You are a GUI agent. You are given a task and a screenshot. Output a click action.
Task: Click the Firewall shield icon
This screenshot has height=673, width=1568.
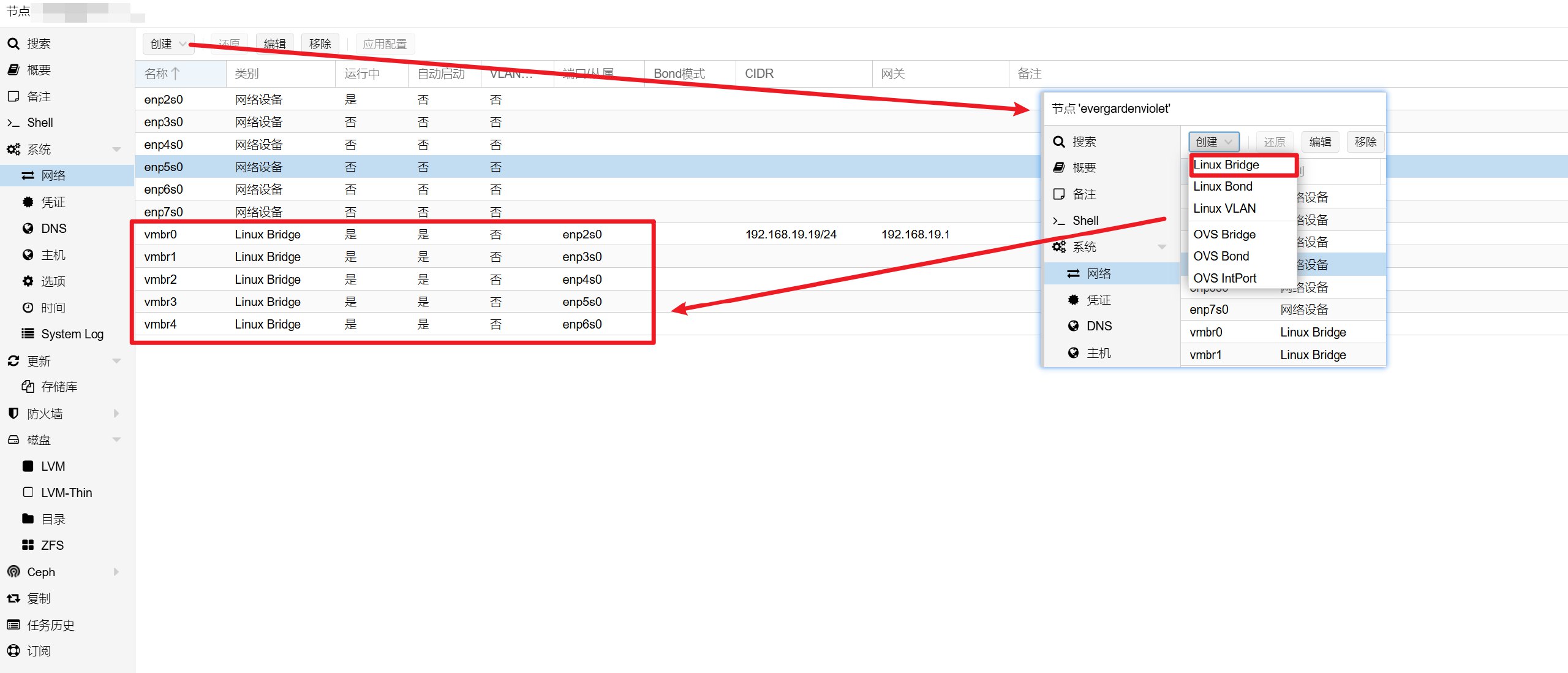point(13,414)
